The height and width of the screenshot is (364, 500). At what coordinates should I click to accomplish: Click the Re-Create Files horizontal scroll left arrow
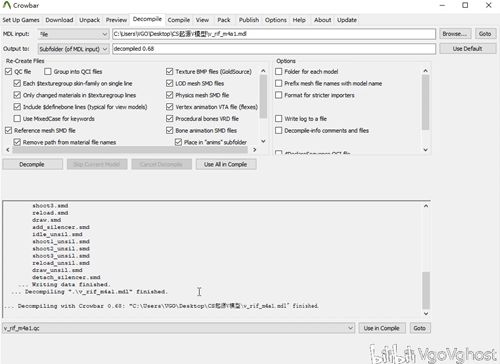pos(8,150)
